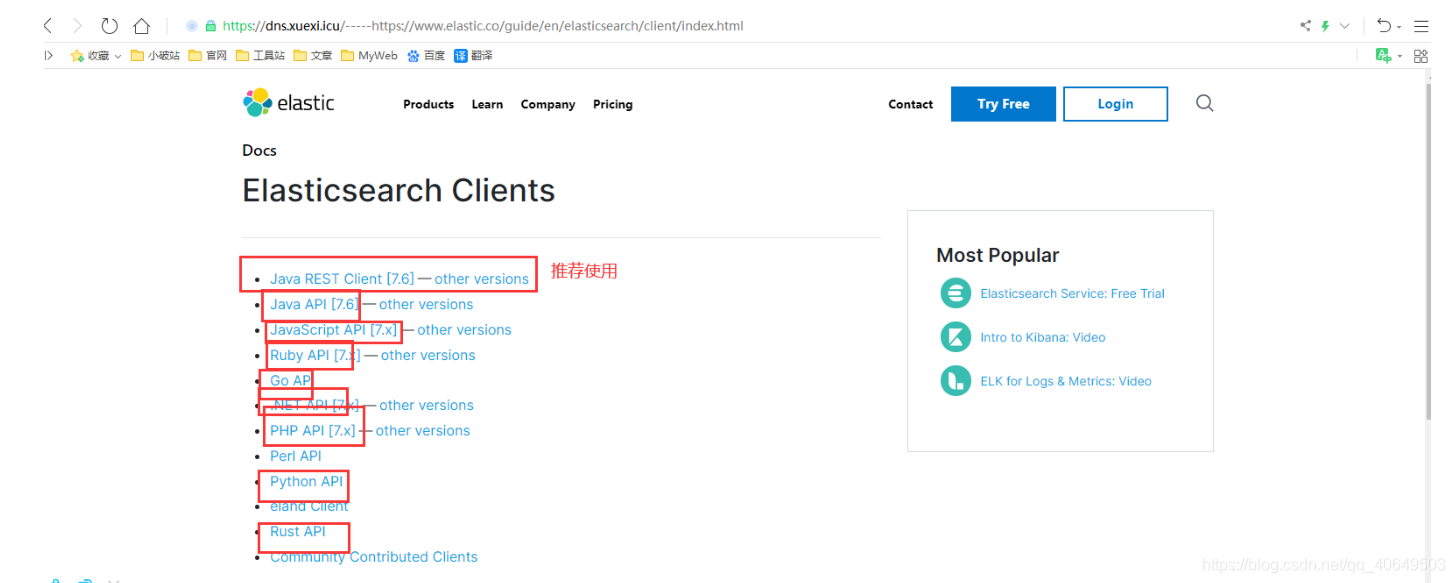Open the MyWeb bookmark folder
This screenshot has width=1455, height=583.
(369, 56)
